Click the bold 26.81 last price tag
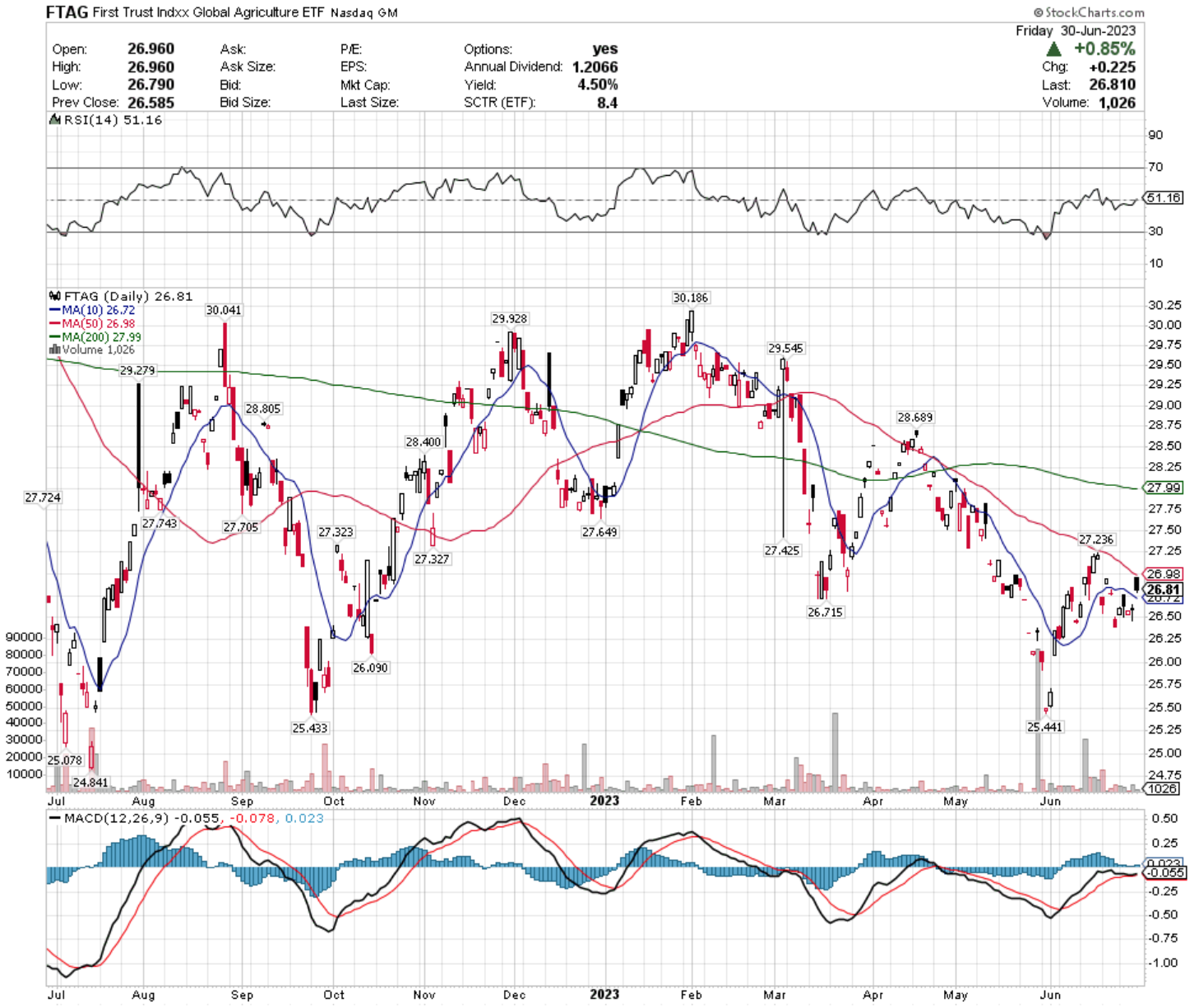Viewport: 1199px width, 1008px height. (1163, 590)
